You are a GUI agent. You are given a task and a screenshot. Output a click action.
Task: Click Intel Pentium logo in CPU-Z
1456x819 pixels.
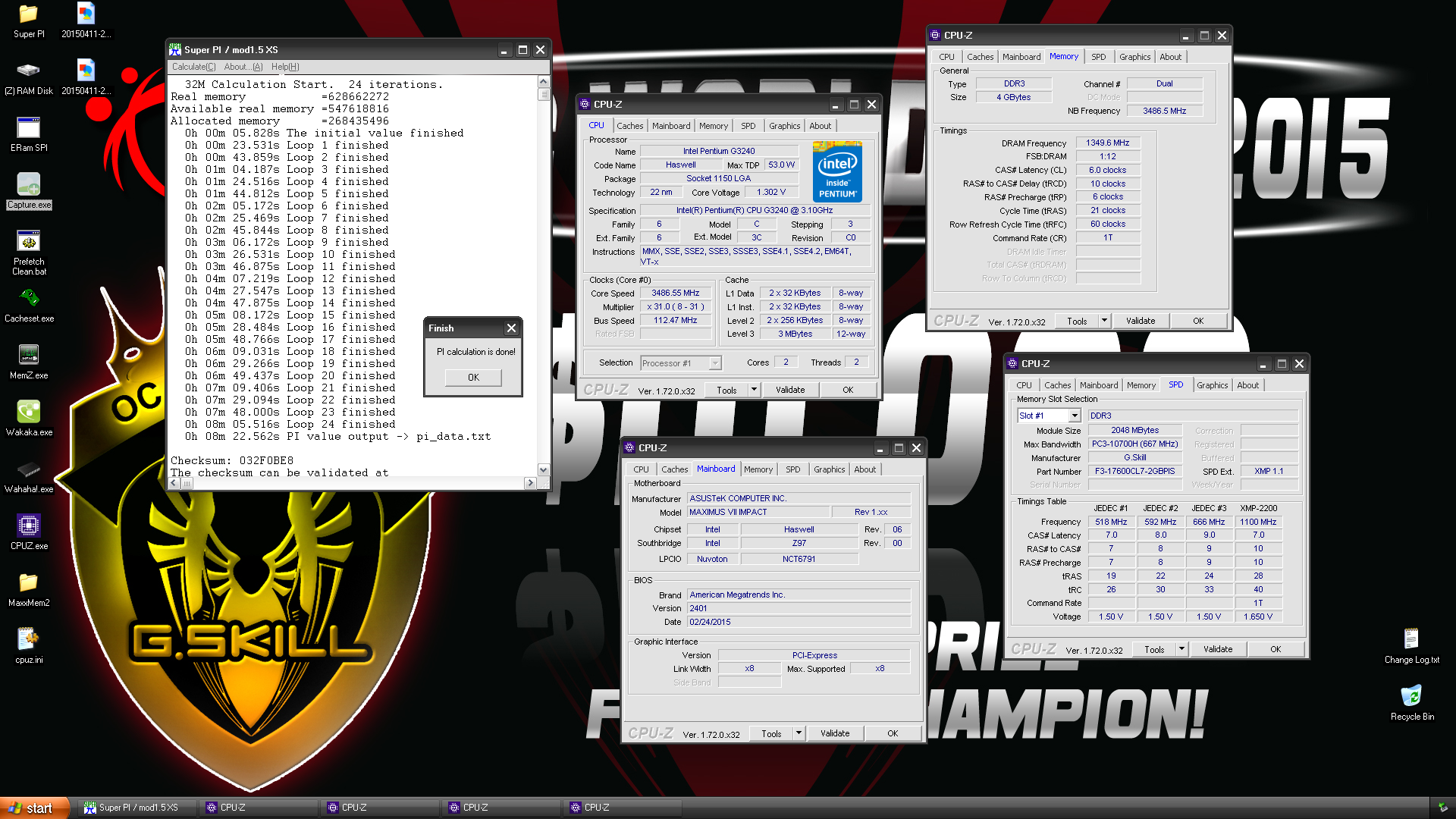837,171
